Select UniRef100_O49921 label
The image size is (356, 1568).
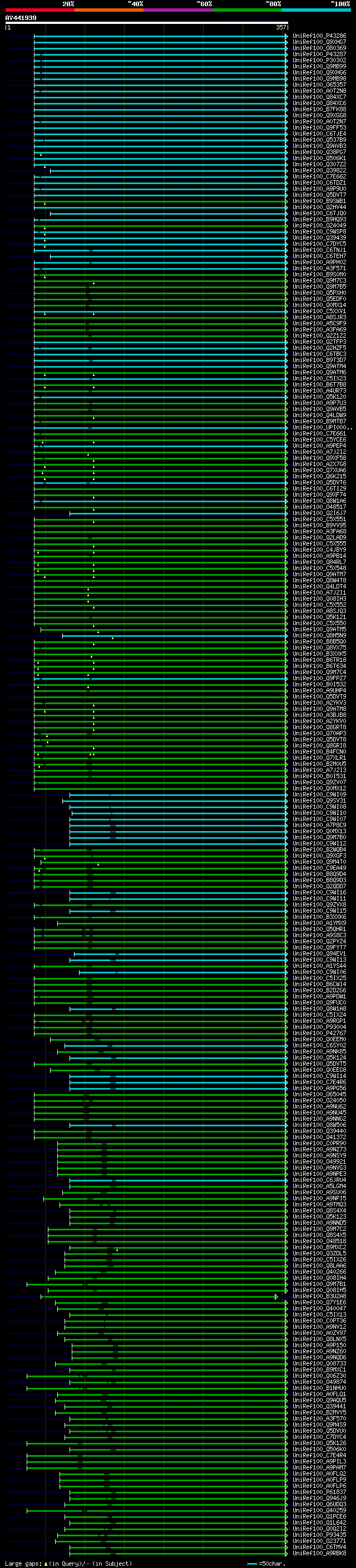pyautogui.click(x=319, y=1161)
